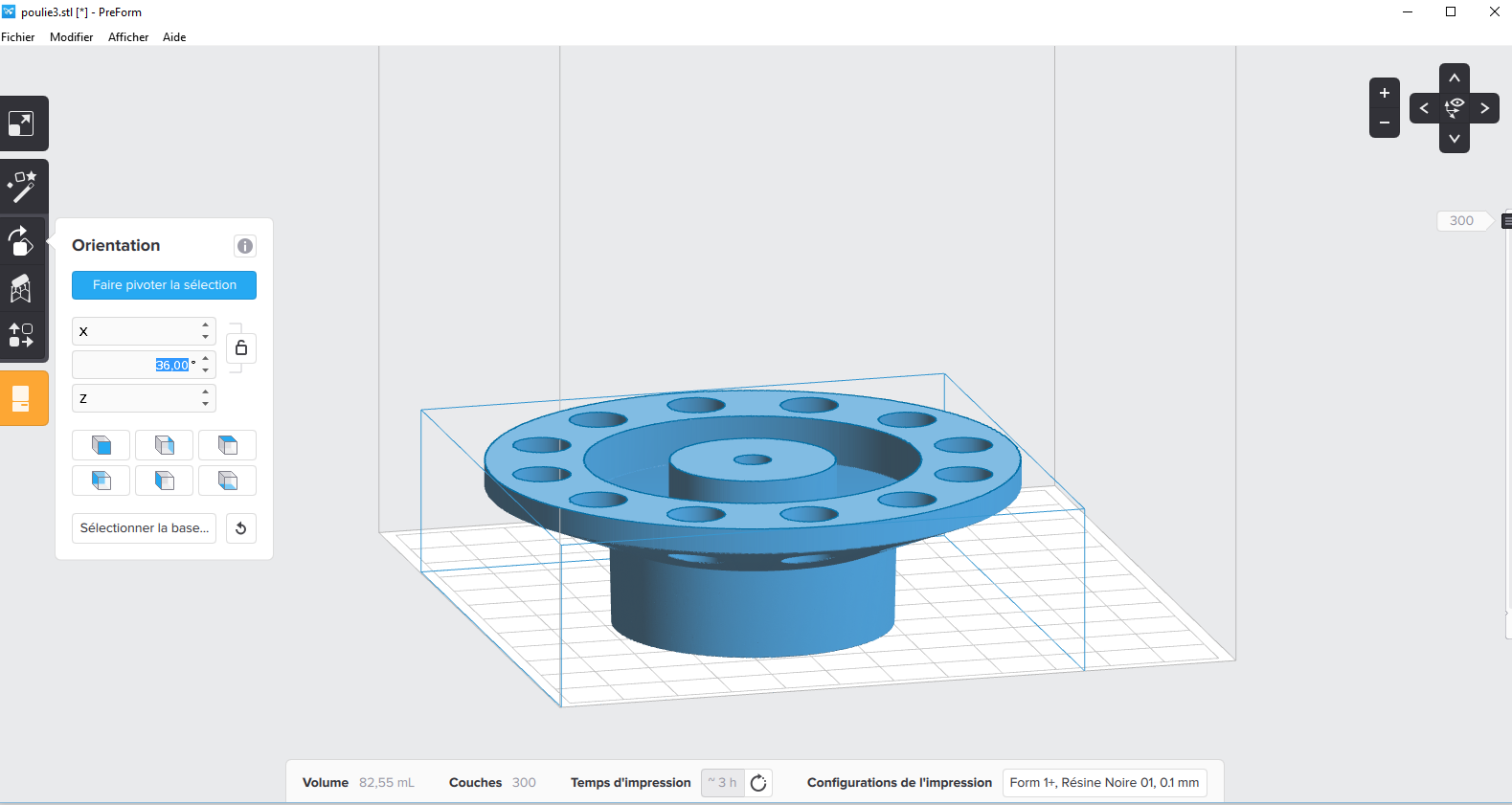
Task: Rotate view right with the right chevron
Action: pos(1485,108)
